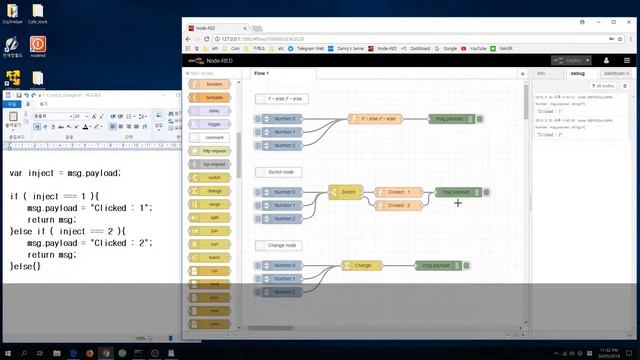This screenshot has height=360, width=640.
Task: Click the Deploy button
Action: pyautogui.click(x=568, y=60)
